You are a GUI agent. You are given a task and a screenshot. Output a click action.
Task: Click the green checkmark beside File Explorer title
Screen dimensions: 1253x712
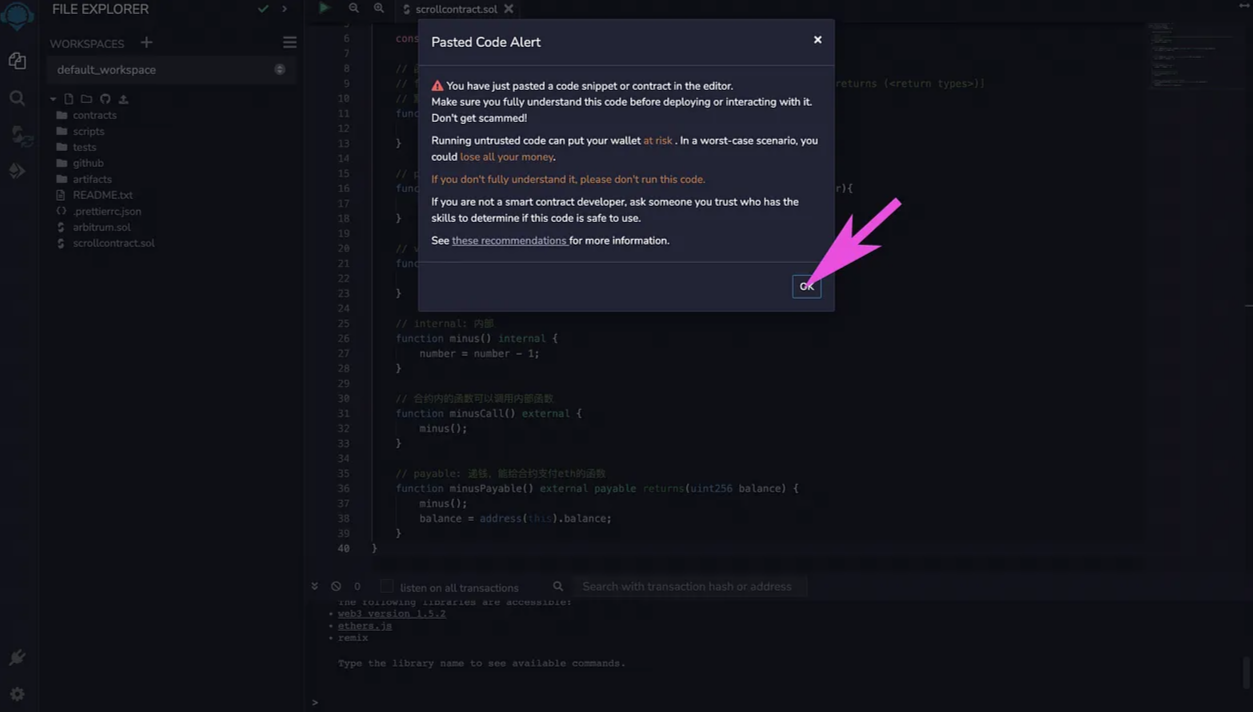[x=263, y=9]
